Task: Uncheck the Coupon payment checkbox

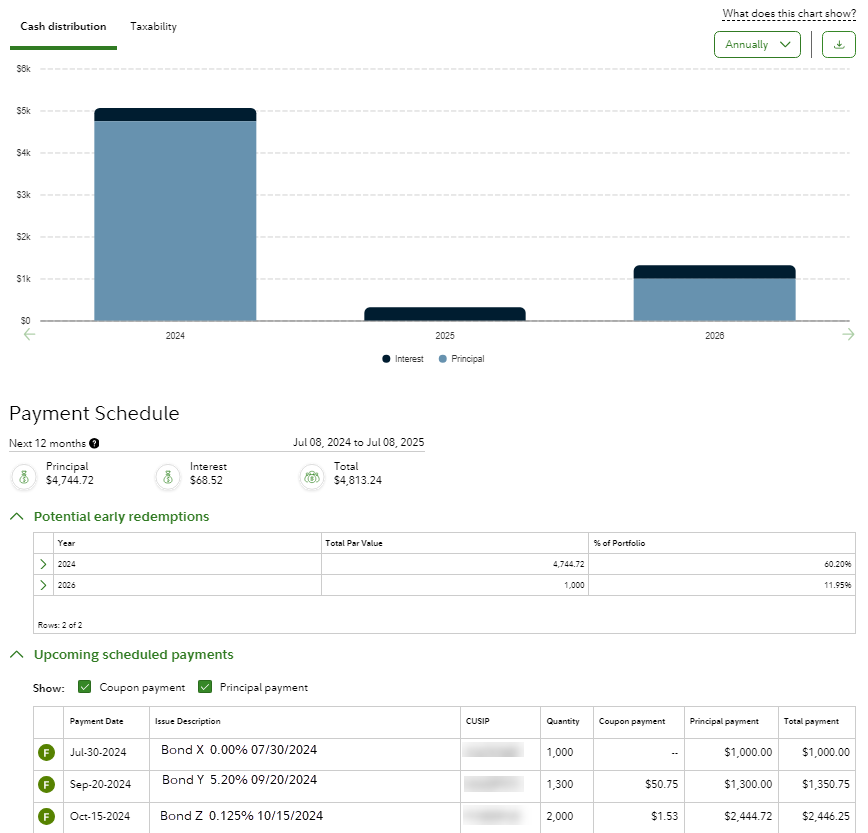Action: pyautogui.click(x=85, y=687)
